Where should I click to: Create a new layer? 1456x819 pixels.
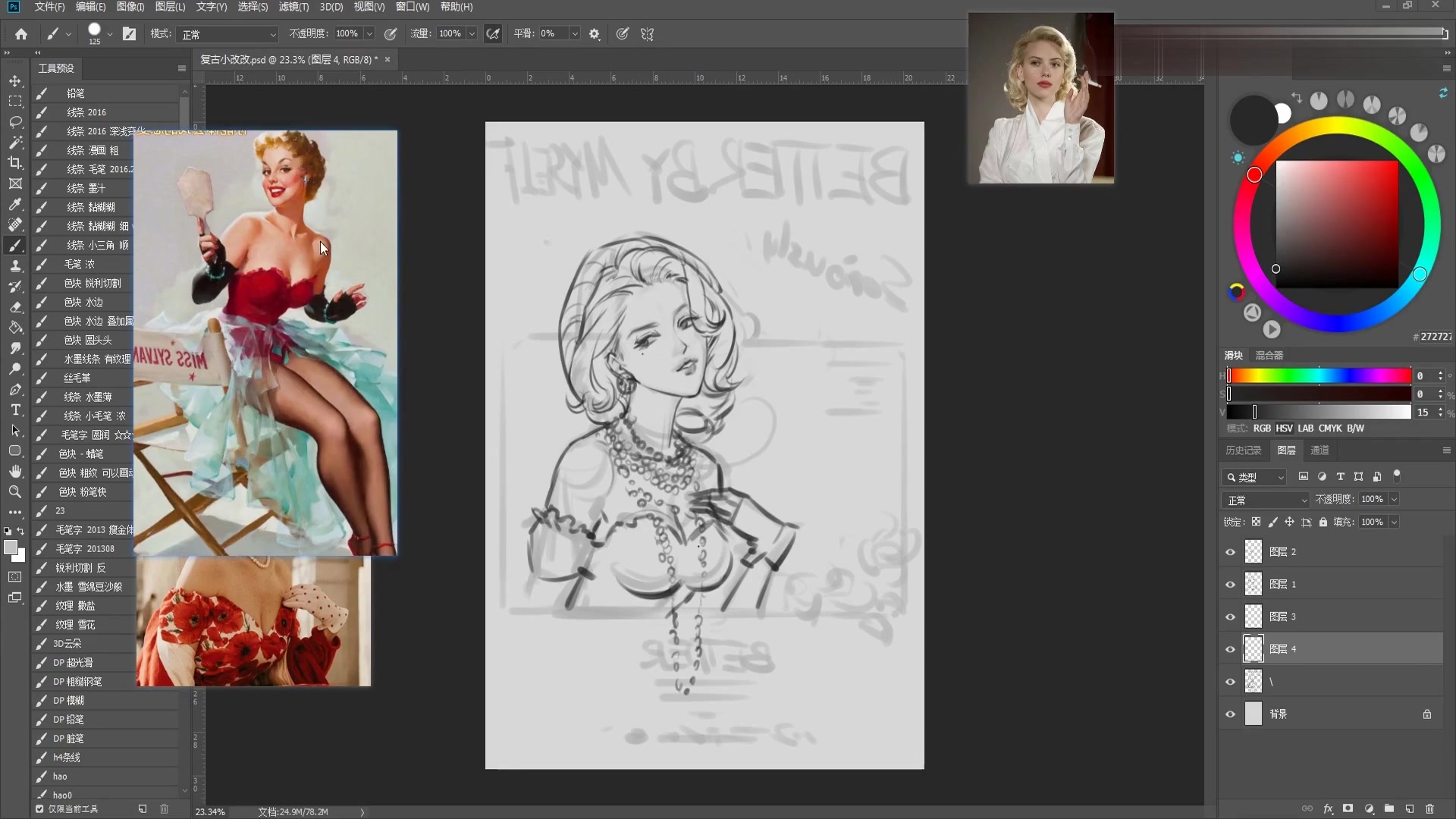click(1410, 808)
